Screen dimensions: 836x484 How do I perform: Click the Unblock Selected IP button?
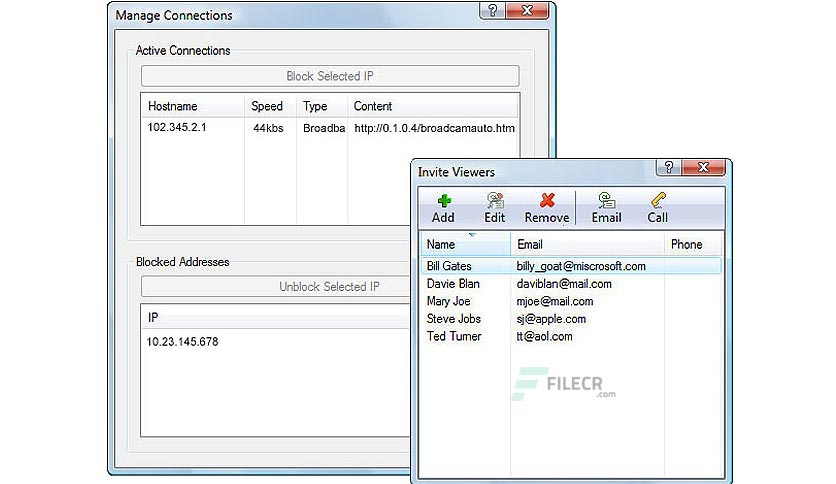click(x=276, y=286)
